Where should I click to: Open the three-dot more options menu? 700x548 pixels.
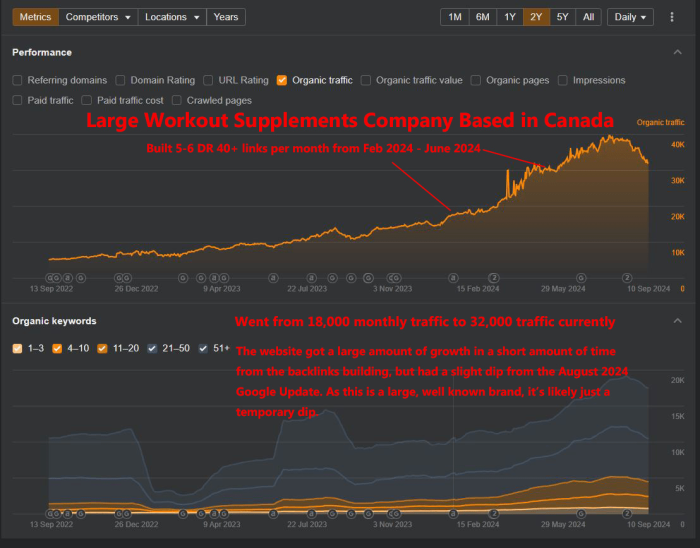[x=672, y=17]
